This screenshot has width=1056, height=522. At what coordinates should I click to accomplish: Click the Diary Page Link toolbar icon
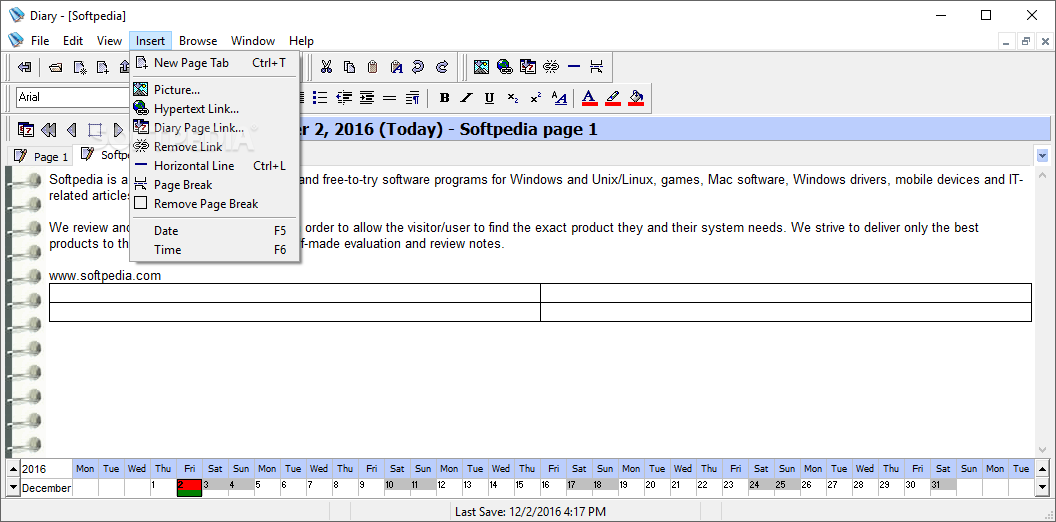[x=528, y=67]
